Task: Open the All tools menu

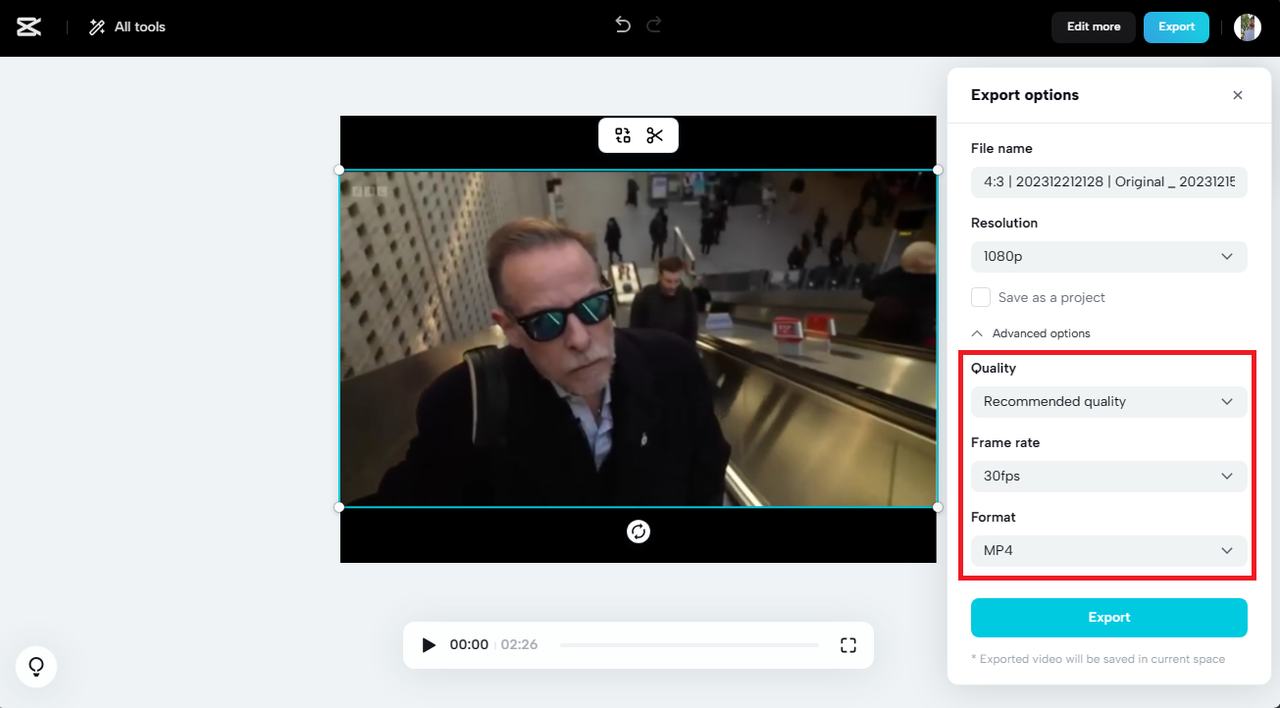Action: pos(127,27)
